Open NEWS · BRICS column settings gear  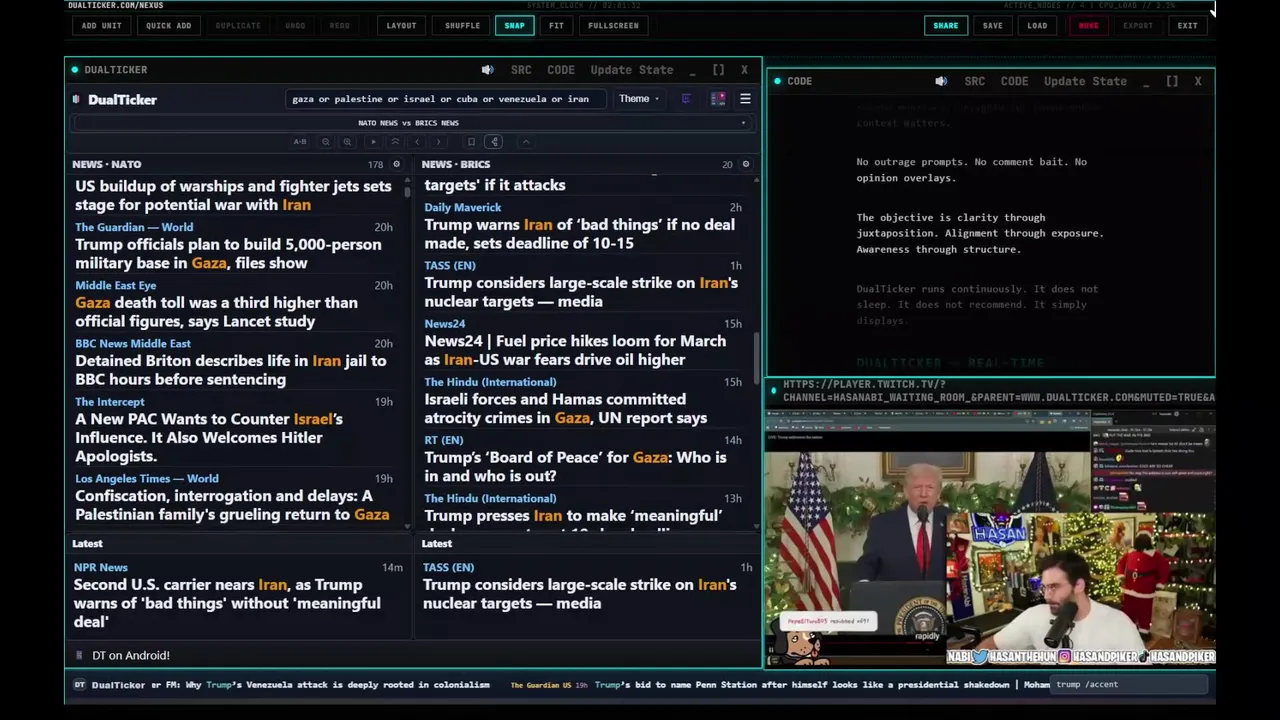tap(745, 164)
